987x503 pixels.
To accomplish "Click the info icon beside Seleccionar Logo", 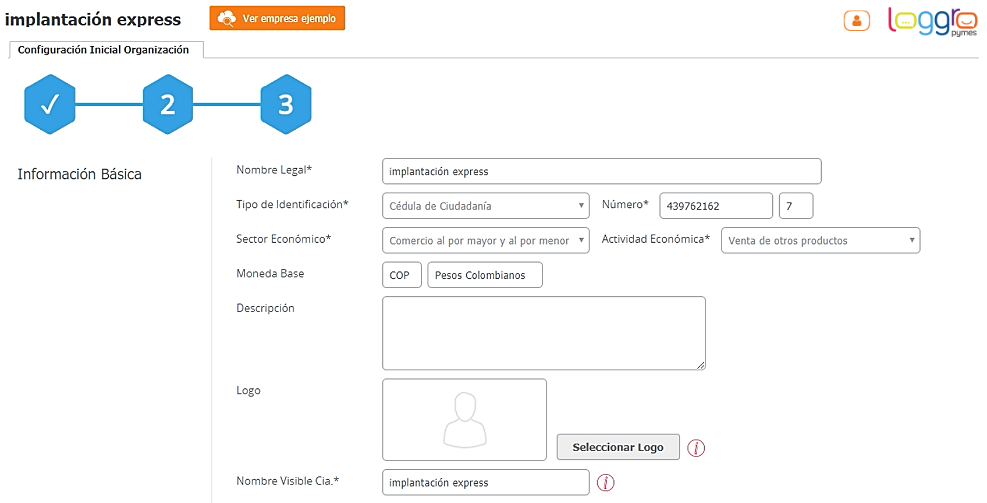I will (696, 447).
